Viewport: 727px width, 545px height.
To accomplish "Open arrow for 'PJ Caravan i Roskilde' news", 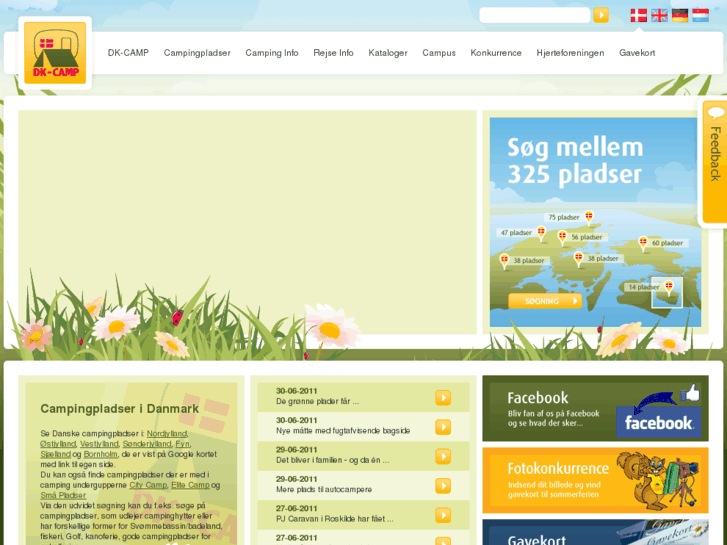I will (443, 515).
